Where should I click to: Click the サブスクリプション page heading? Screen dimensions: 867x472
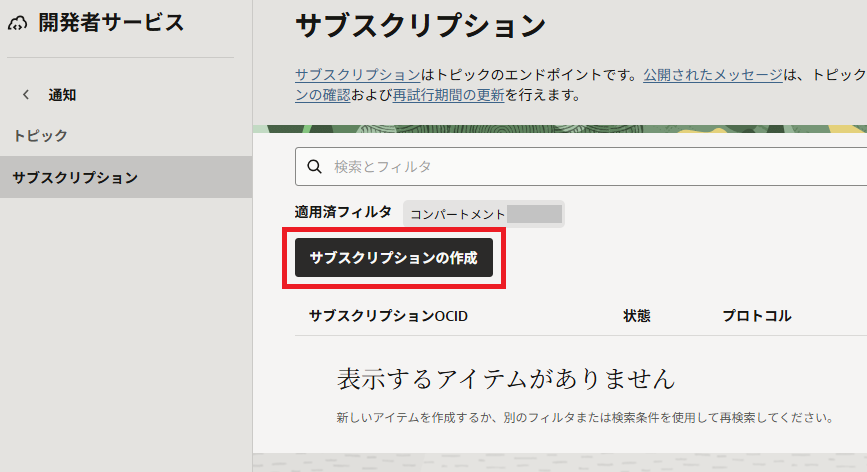click(420, 26)
